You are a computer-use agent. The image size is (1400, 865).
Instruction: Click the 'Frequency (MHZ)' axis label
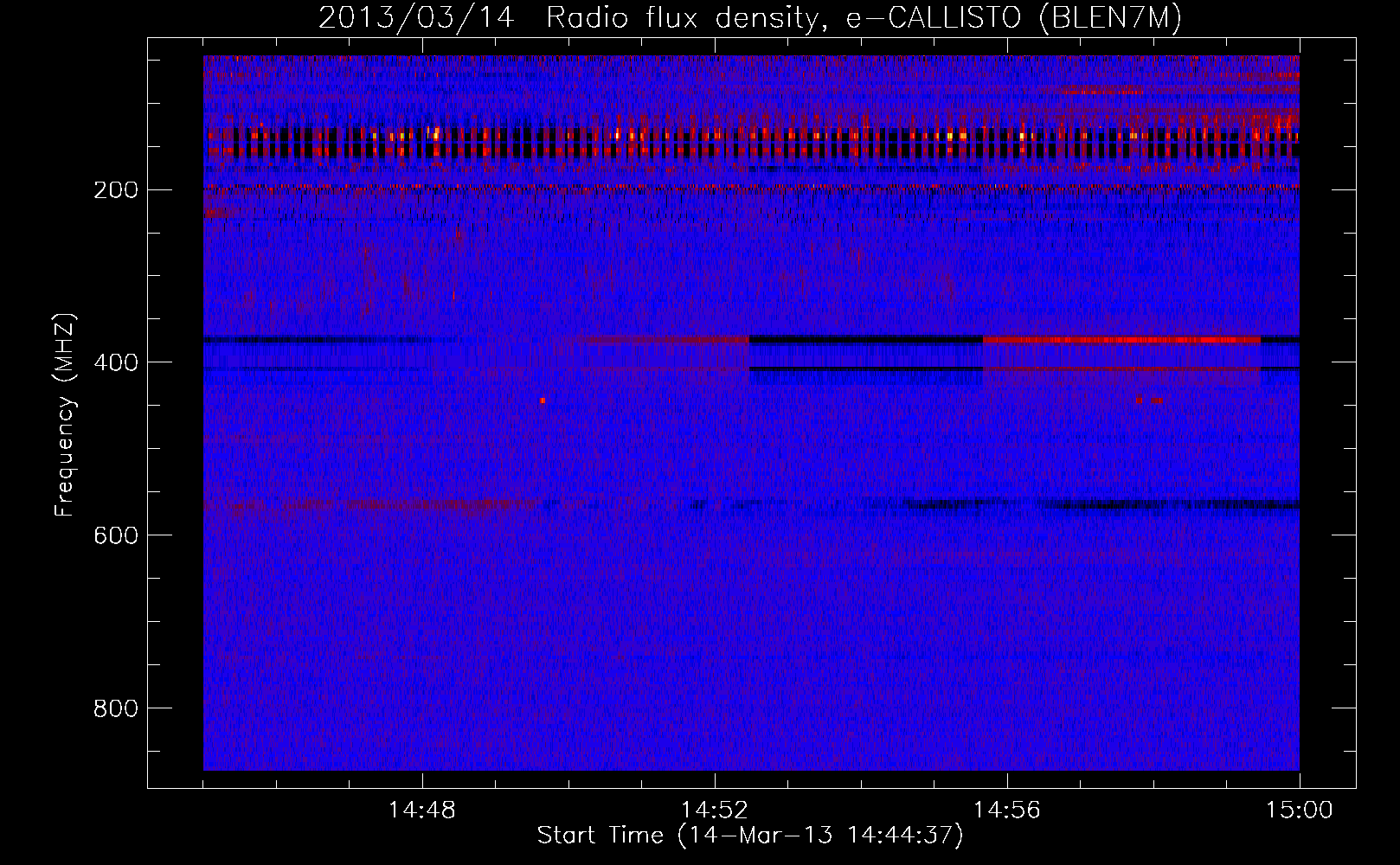click(65, 414)
